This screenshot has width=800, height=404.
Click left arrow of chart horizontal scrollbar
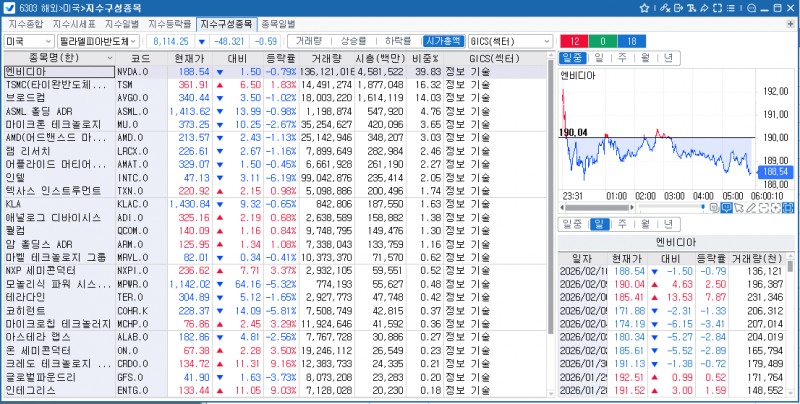point(562,208)
